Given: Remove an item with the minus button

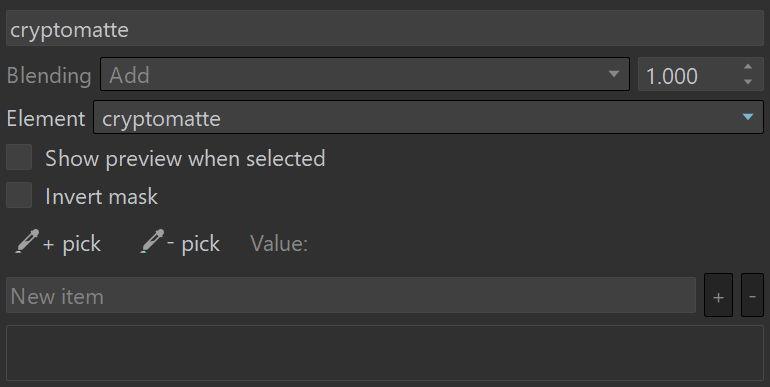Looking at the screenshot, I should [752, 295].
